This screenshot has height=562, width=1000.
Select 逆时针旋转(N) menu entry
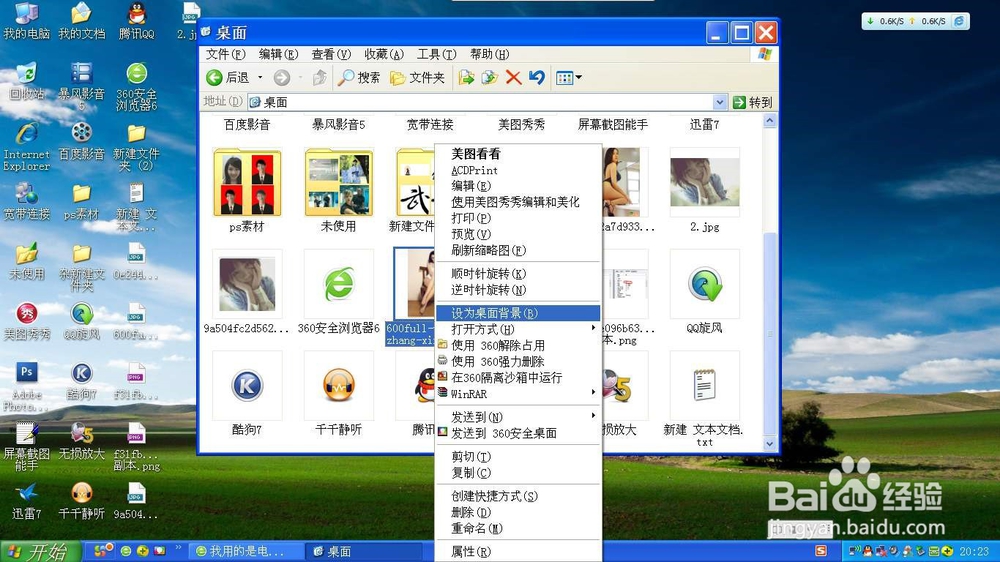[518, 290]
